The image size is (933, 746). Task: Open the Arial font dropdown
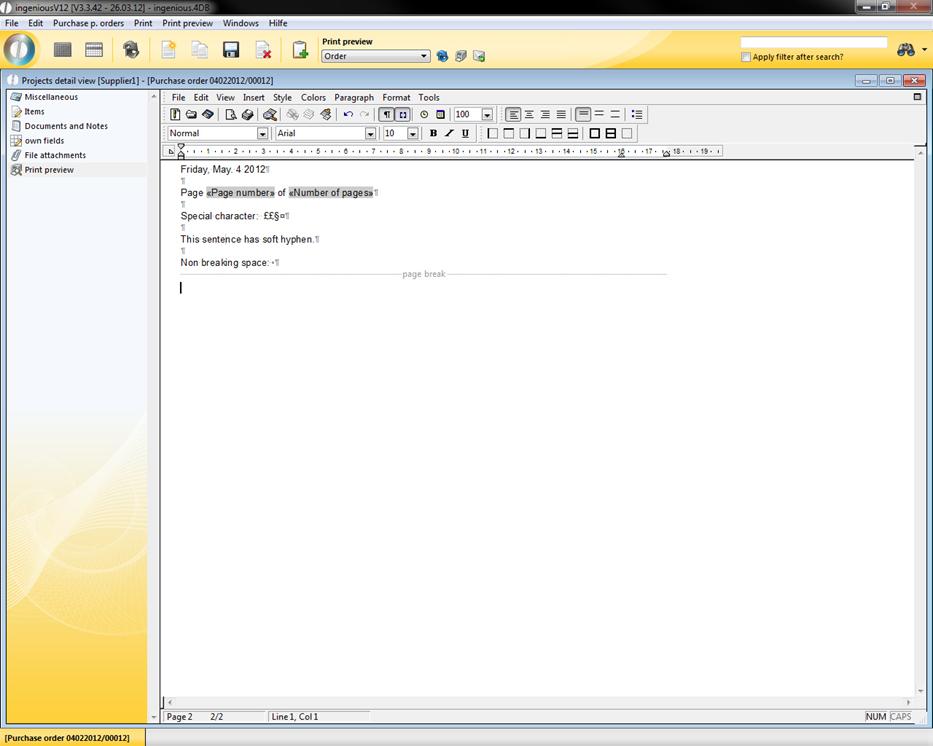coord(370,134)
